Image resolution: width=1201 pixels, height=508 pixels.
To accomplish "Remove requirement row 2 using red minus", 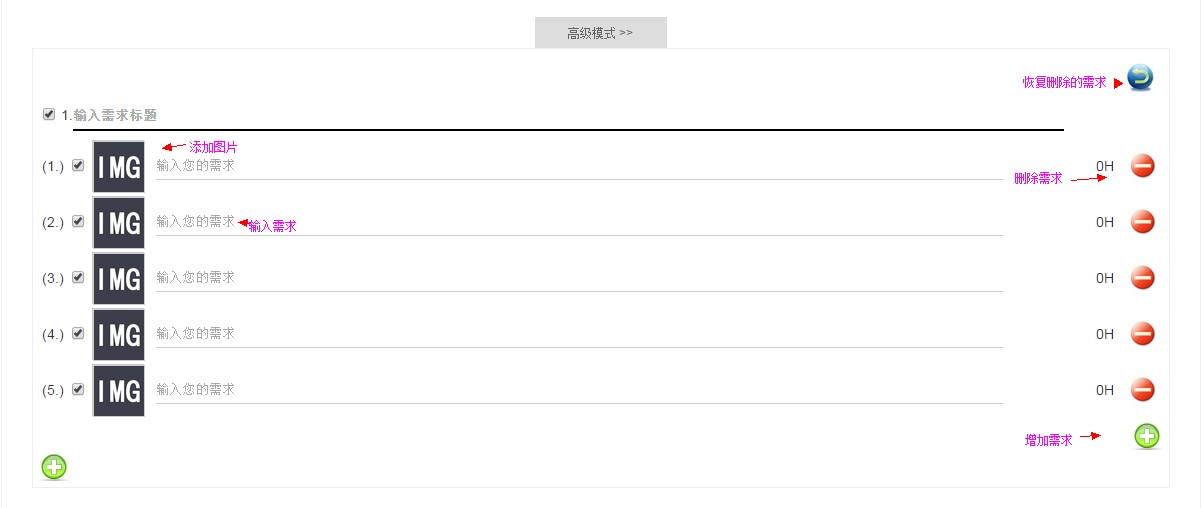I will pyautogui.click(x=1142, y=222).
